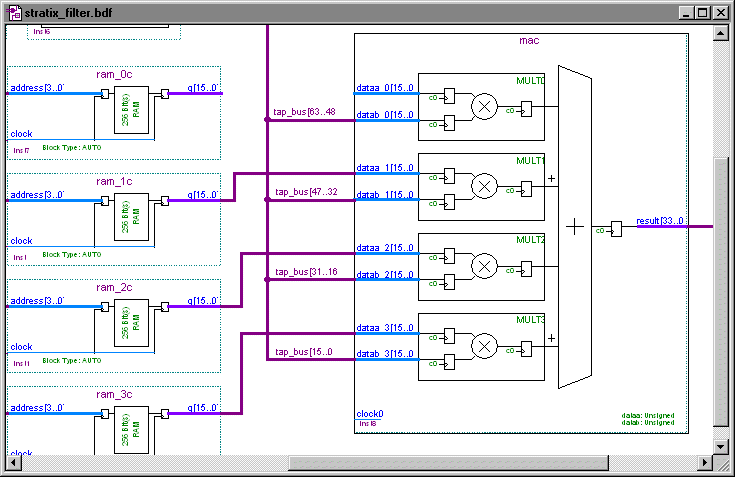Click the document icon in title bar
The image size is (735, 477).
[12, 12]
